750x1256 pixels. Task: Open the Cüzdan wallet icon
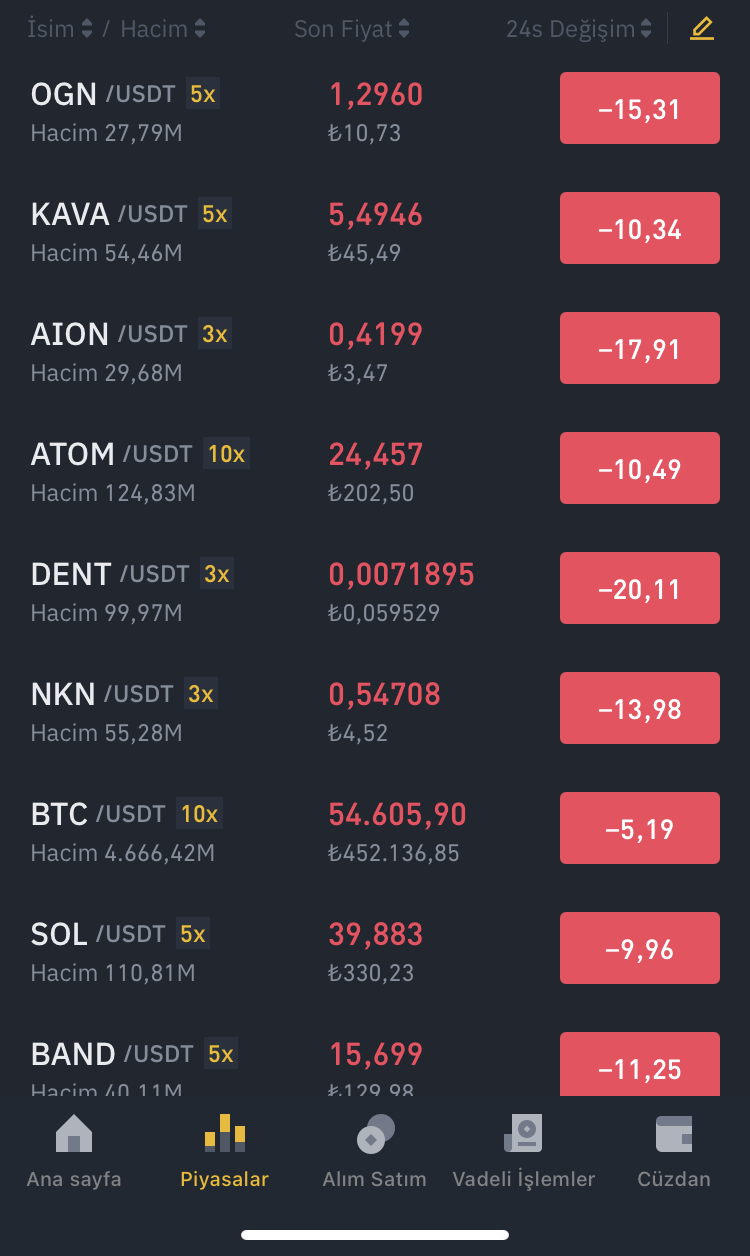click(674, 1134)
